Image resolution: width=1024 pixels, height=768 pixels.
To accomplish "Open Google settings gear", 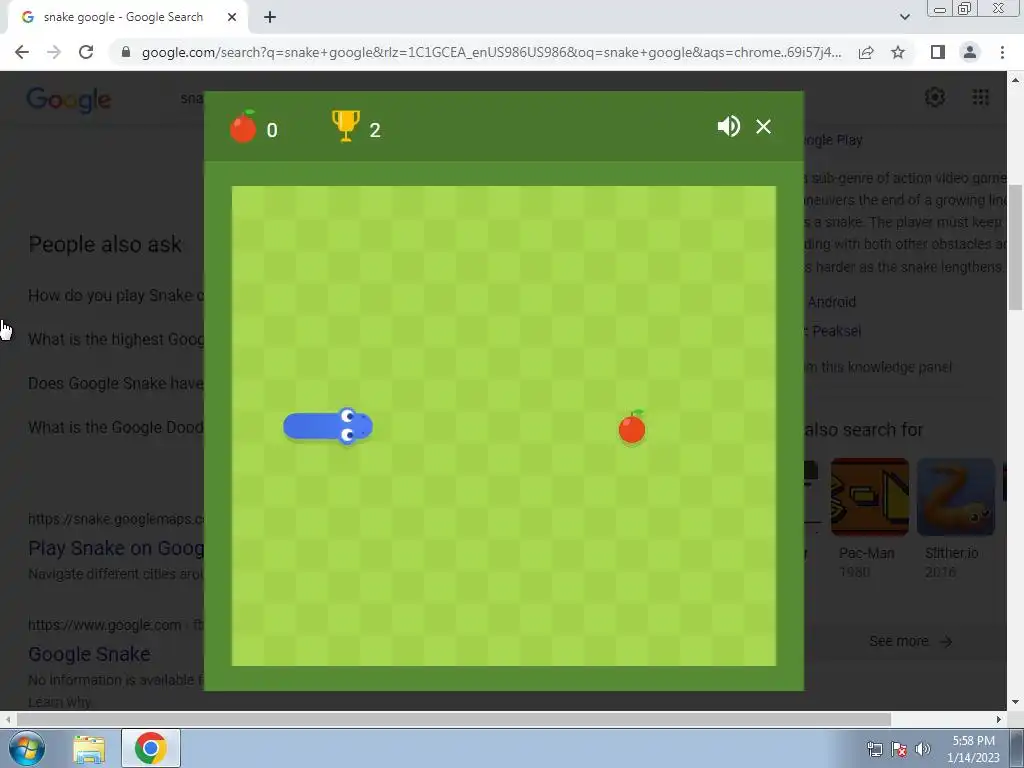I will point(935,97).
